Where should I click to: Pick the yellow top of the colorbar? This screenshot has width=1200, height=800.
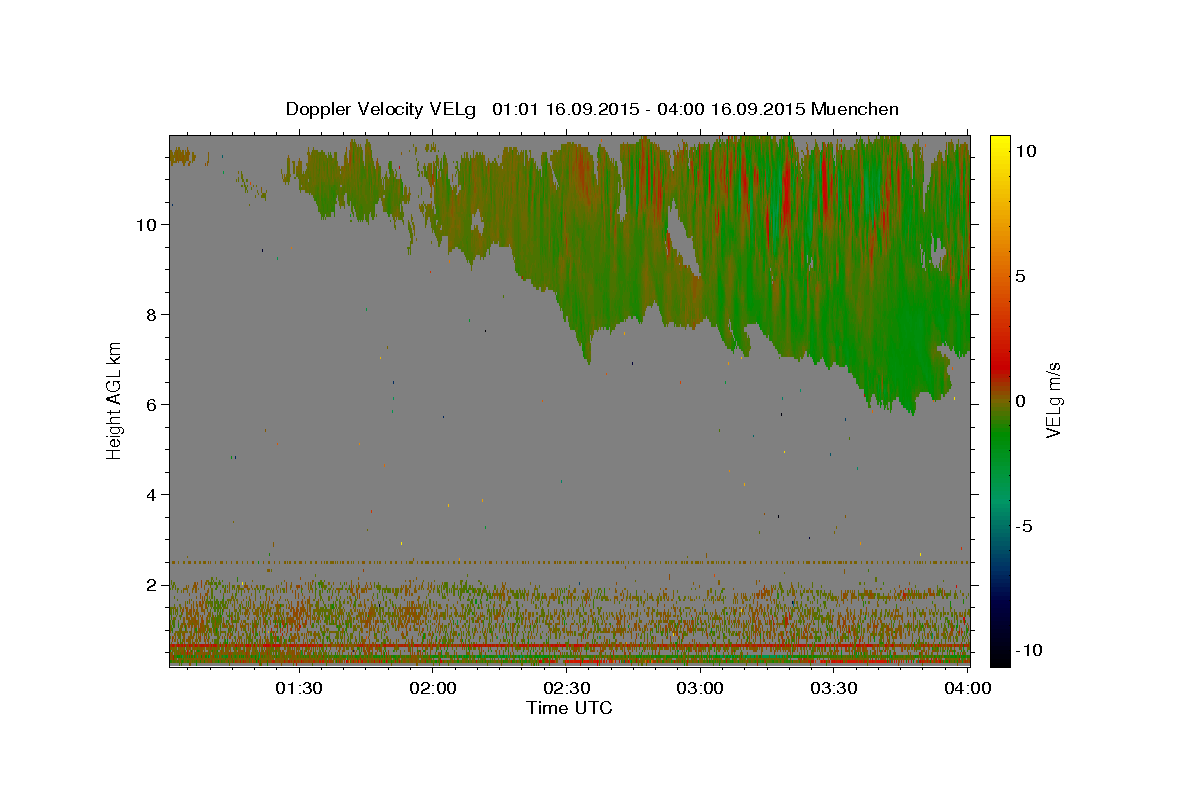coord(999,145)
